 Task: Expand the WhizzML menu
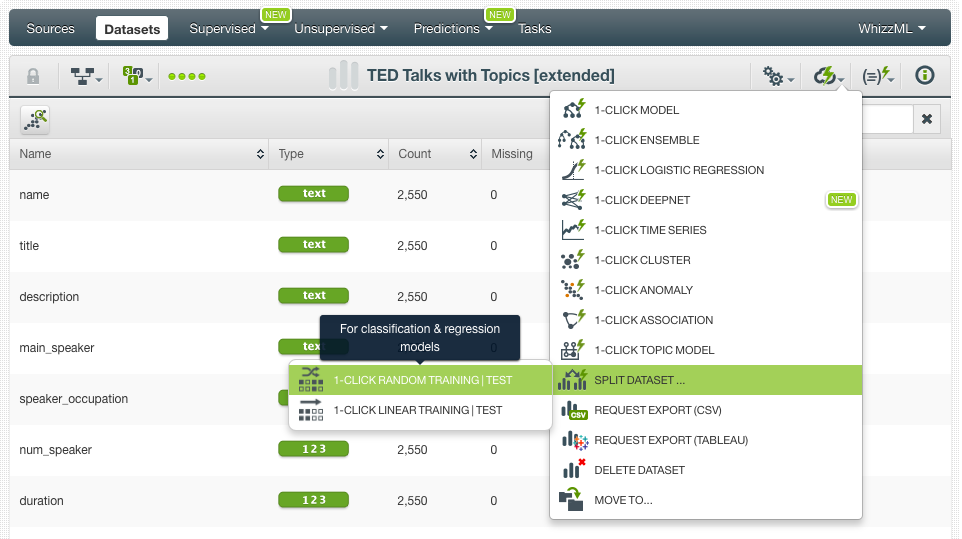[x=891, y=29]
